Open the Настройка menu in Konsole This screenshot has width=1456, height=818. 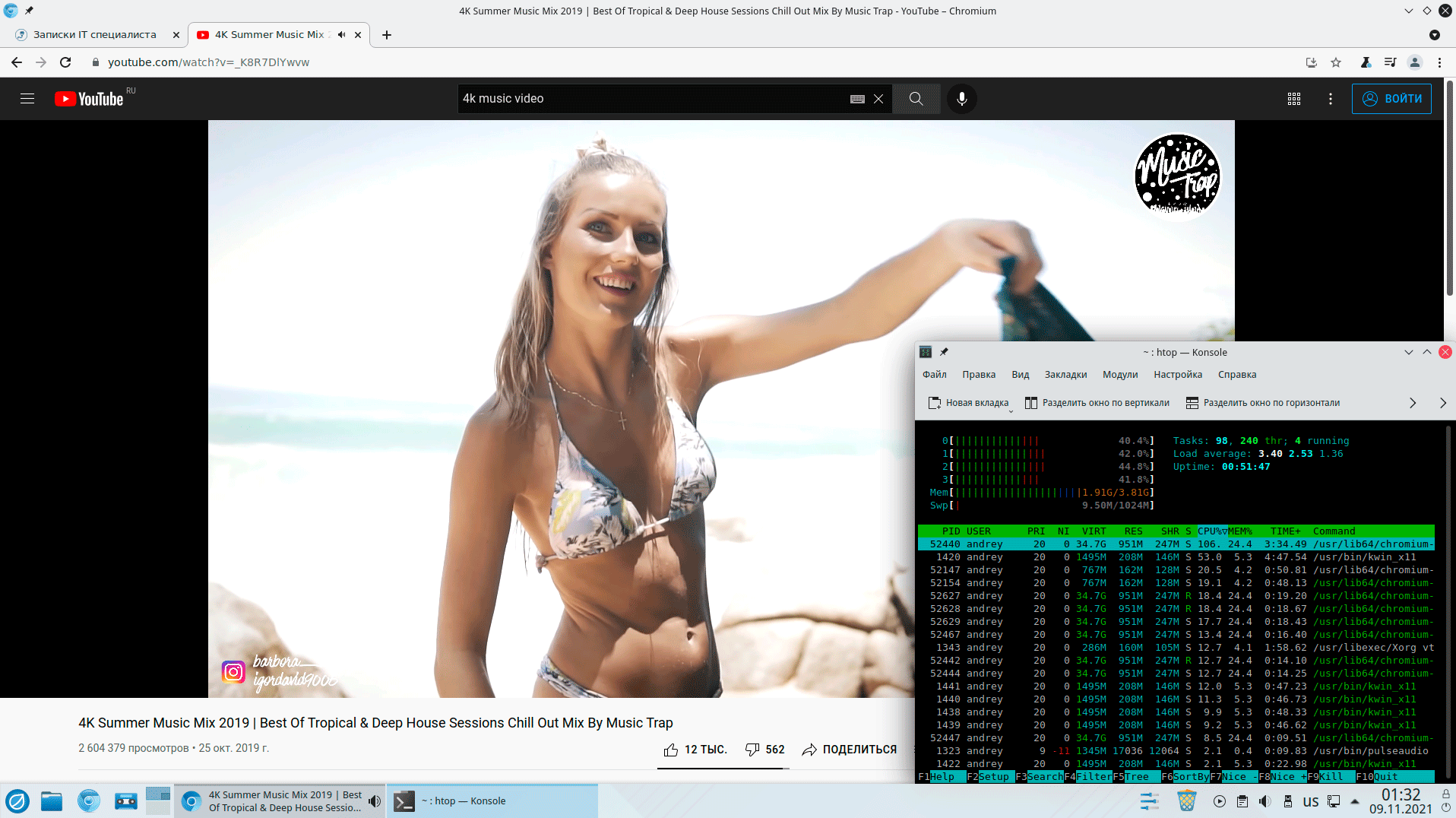pos(1178,375)
